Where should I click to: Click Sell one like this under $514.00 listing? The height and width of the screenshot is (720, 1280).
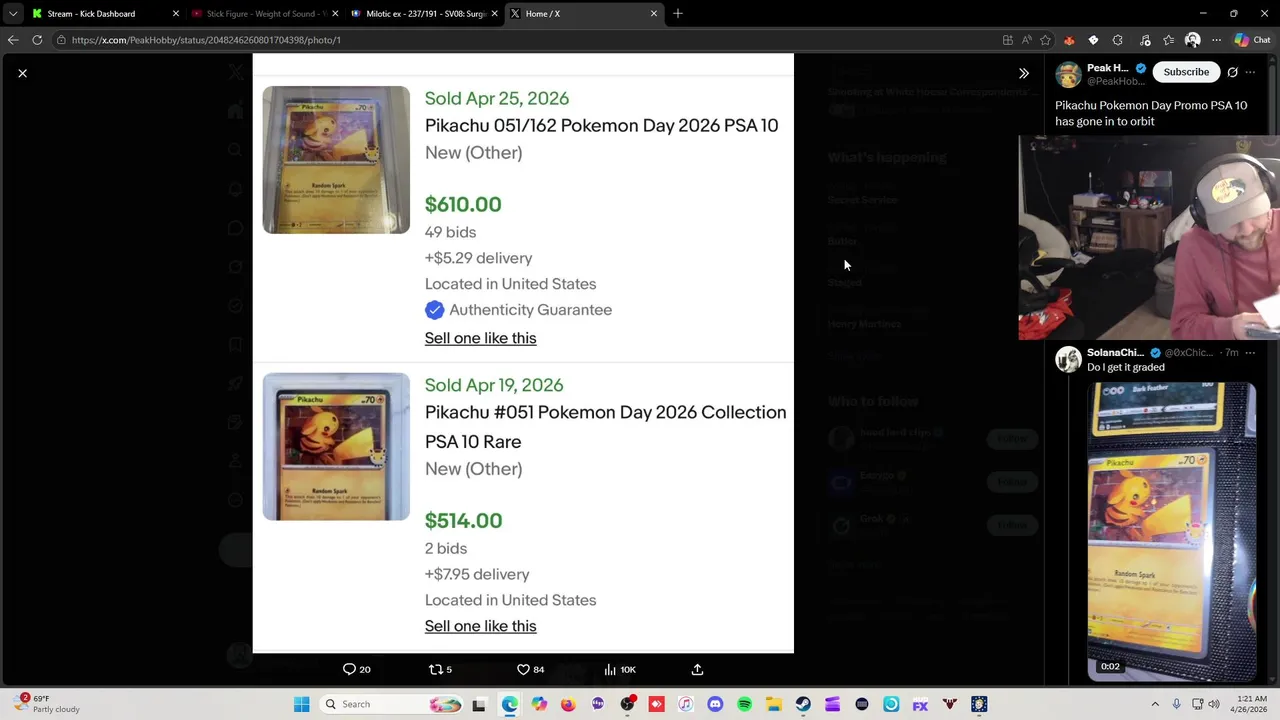pos(480,626)
